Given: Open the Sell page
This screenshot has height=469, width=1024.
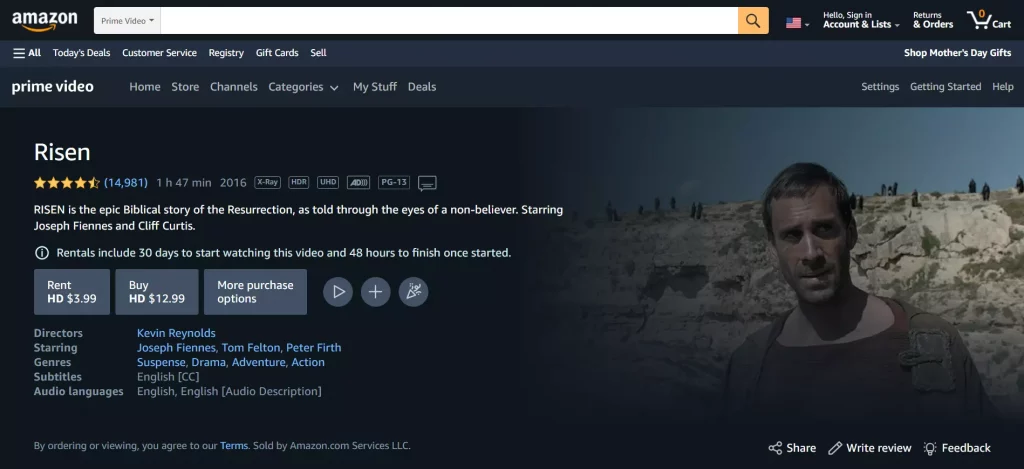Looking at the screenshot, I should coord(319,53).
